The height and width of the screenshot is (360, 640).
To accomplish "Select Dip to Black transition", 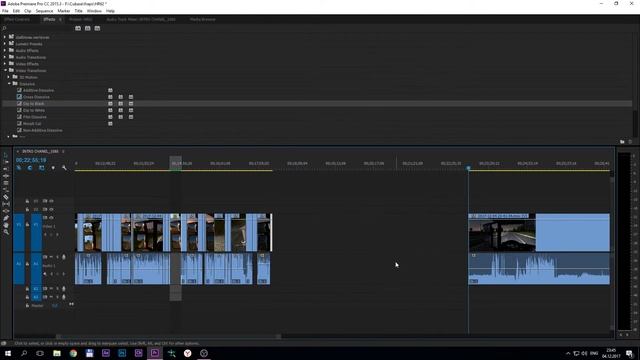I will [33, 104].
